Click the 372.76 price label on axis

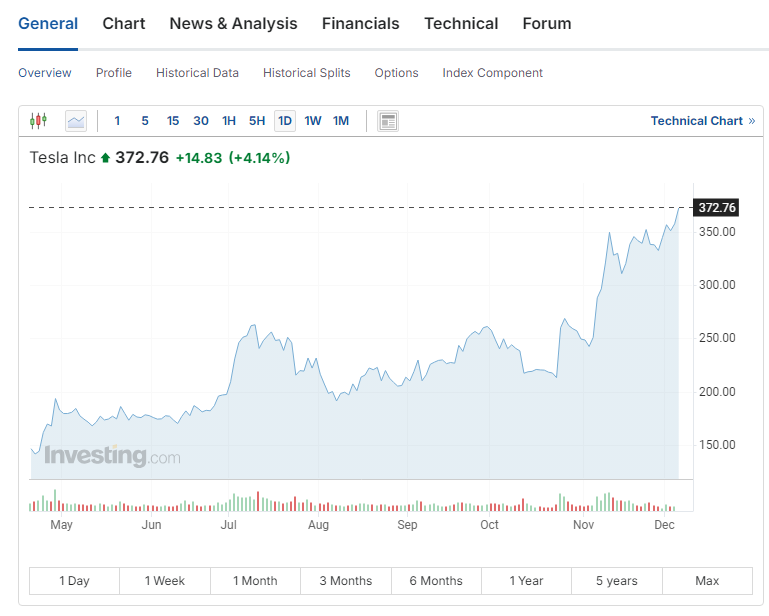coord(716,207)
